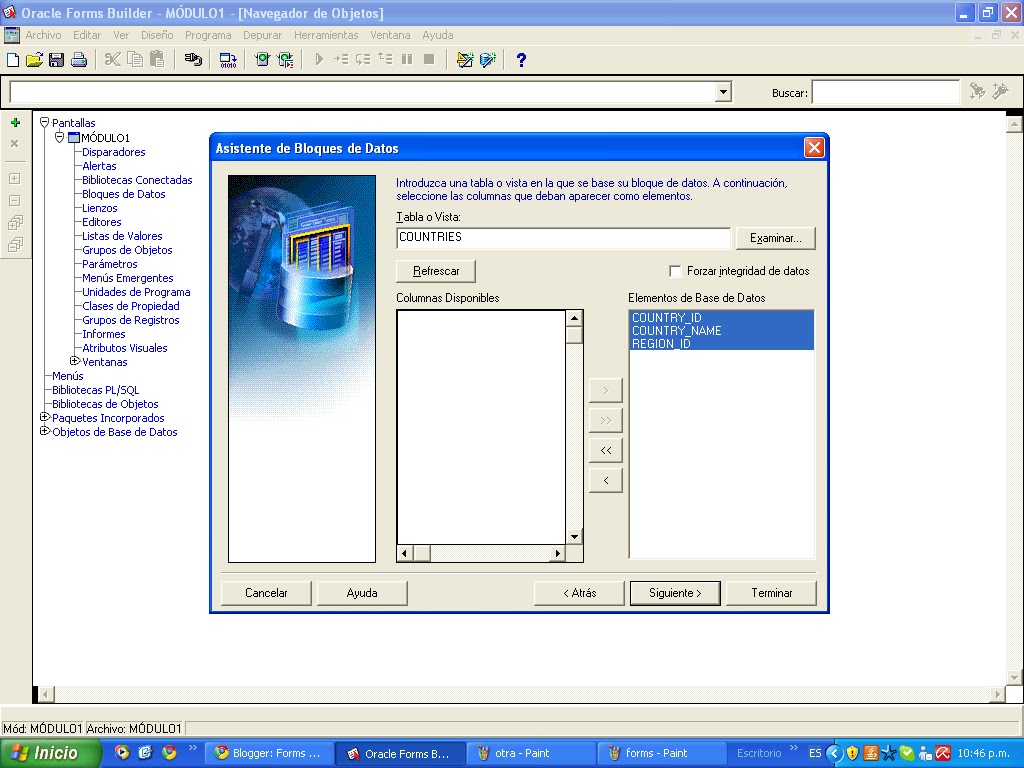Toggle Forzar integridad de datos checkbox

pyautogui.click(x=675, y=271)
